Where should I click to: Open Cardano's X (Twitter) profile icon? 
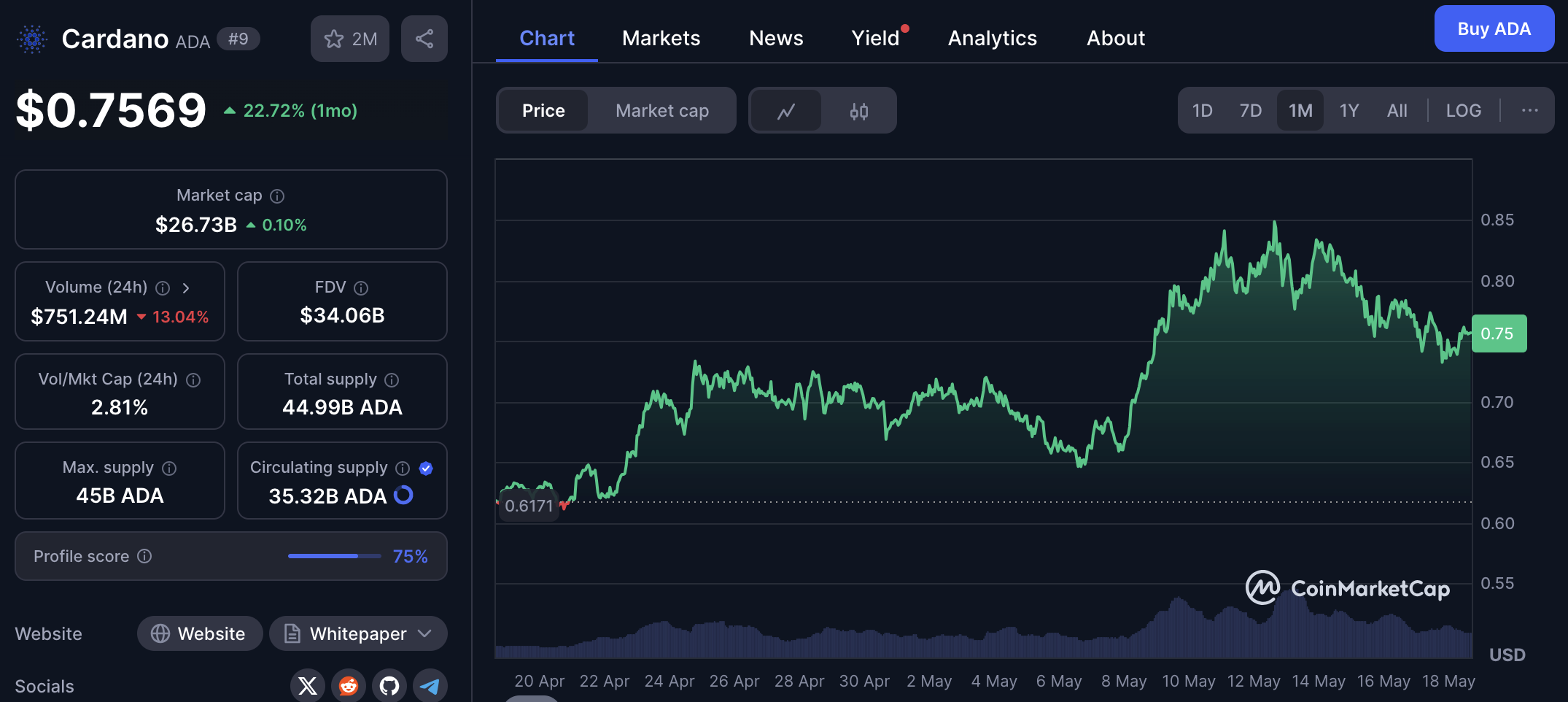[x=307, y=685]
